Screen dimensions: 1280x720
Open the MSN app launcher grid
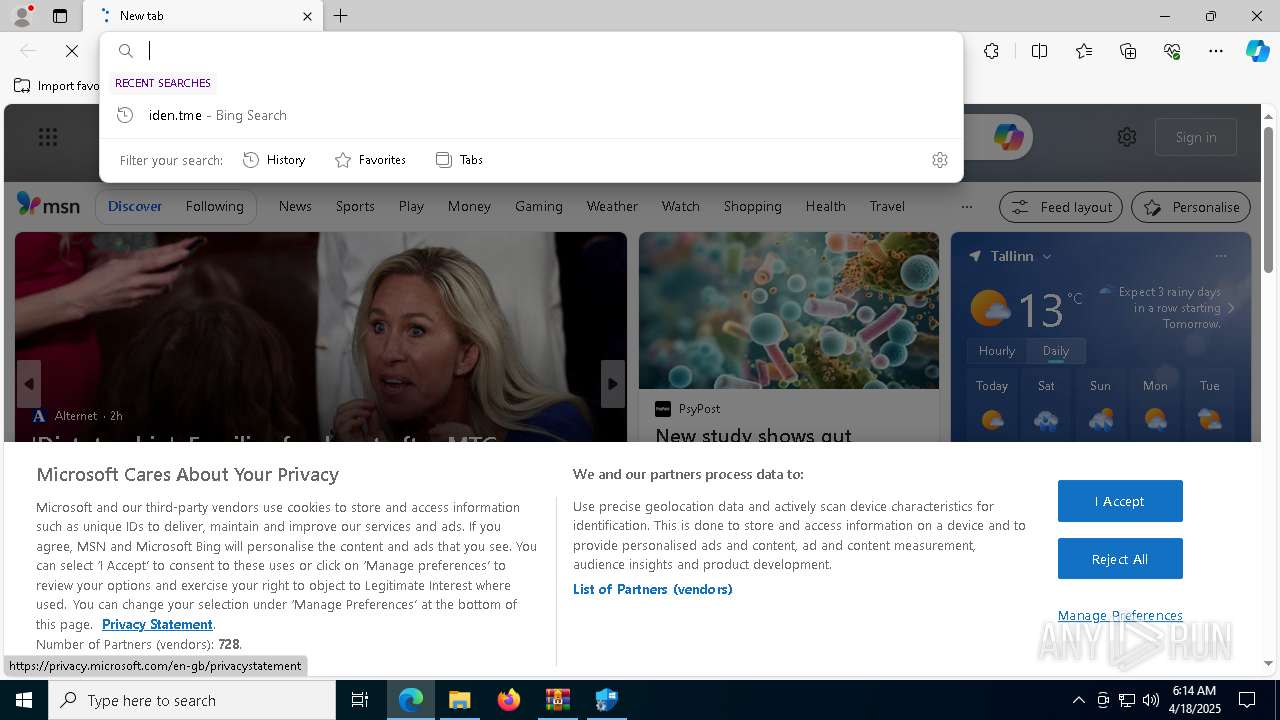pyautogui.click(x=48, y=137)
